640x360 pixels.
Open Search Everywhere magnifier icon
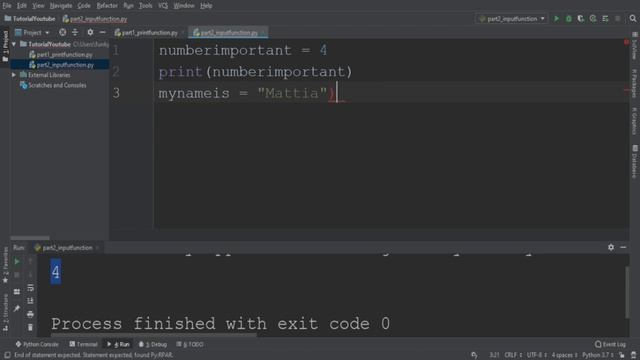[633, 19]
